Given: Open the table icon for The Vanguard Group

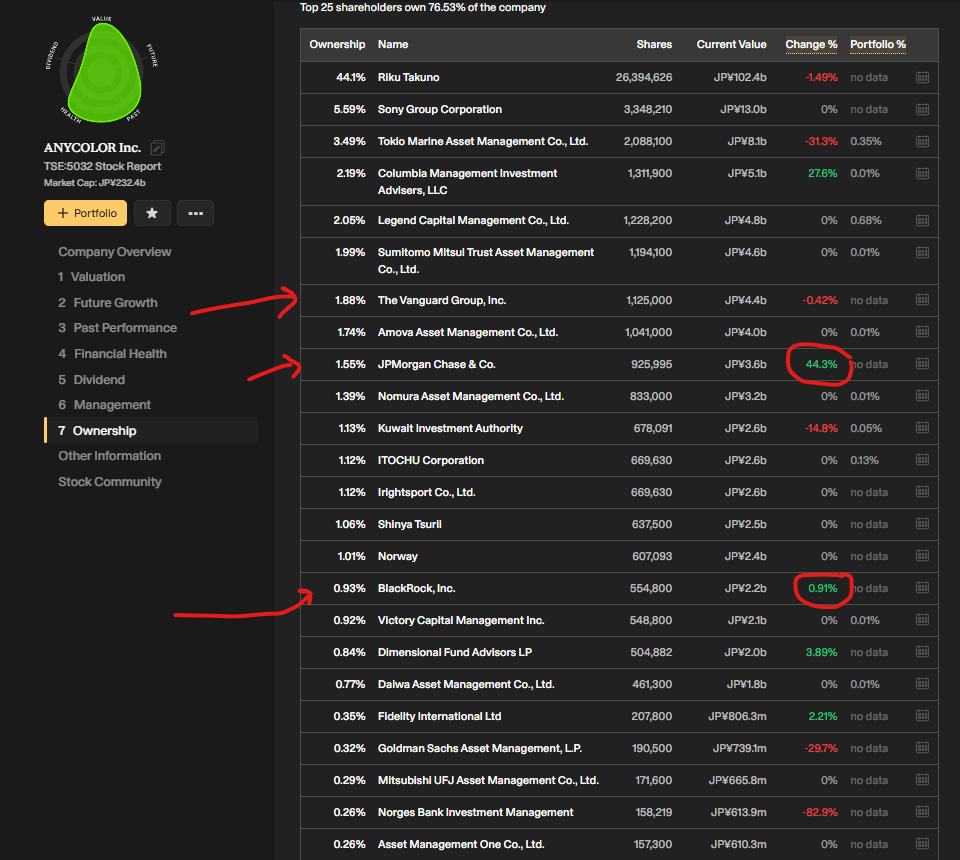Looking at the screenshot, I should tap(922, 300).
